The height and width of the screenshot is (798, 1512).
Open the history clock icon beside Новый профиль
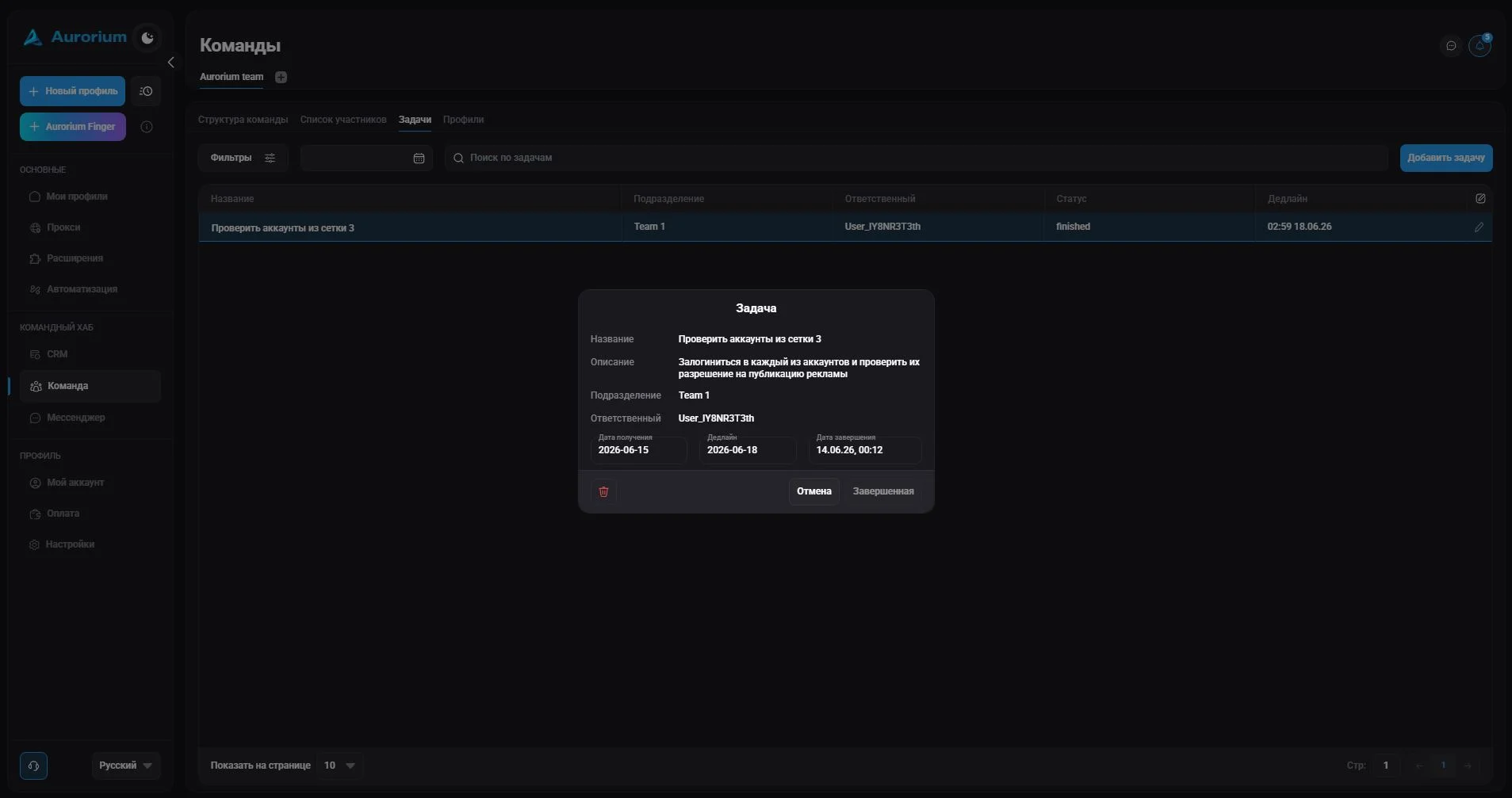click(146, 91)
